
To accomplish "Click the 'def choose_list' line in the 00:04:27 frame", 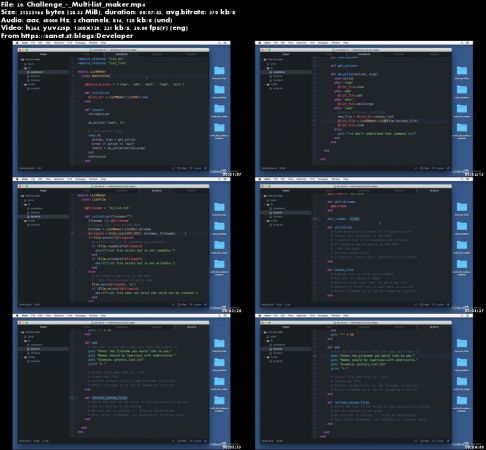I will (x=340, y=270).
